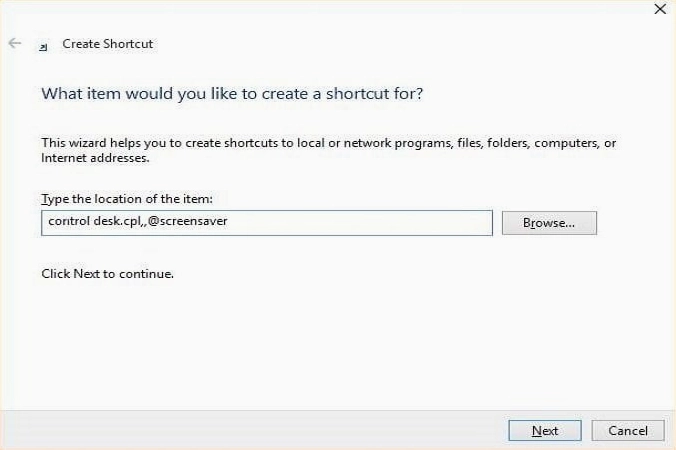Click blank dialog space below 'Click Next to continue'
The image size is (676, 450).
[x=300, y=340]
